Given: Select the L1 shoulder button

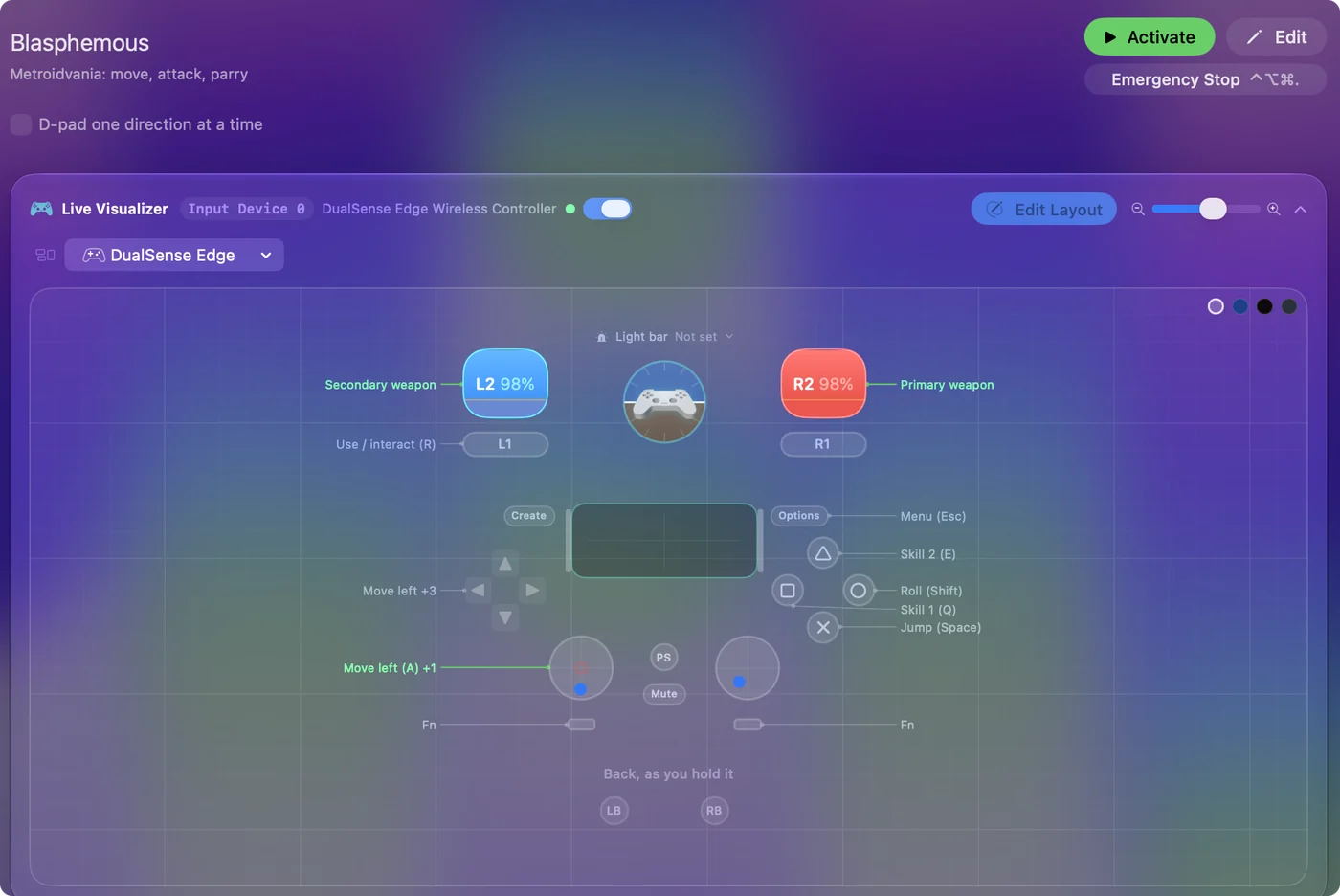Looking at the screenshot, I should coord(505,444).
